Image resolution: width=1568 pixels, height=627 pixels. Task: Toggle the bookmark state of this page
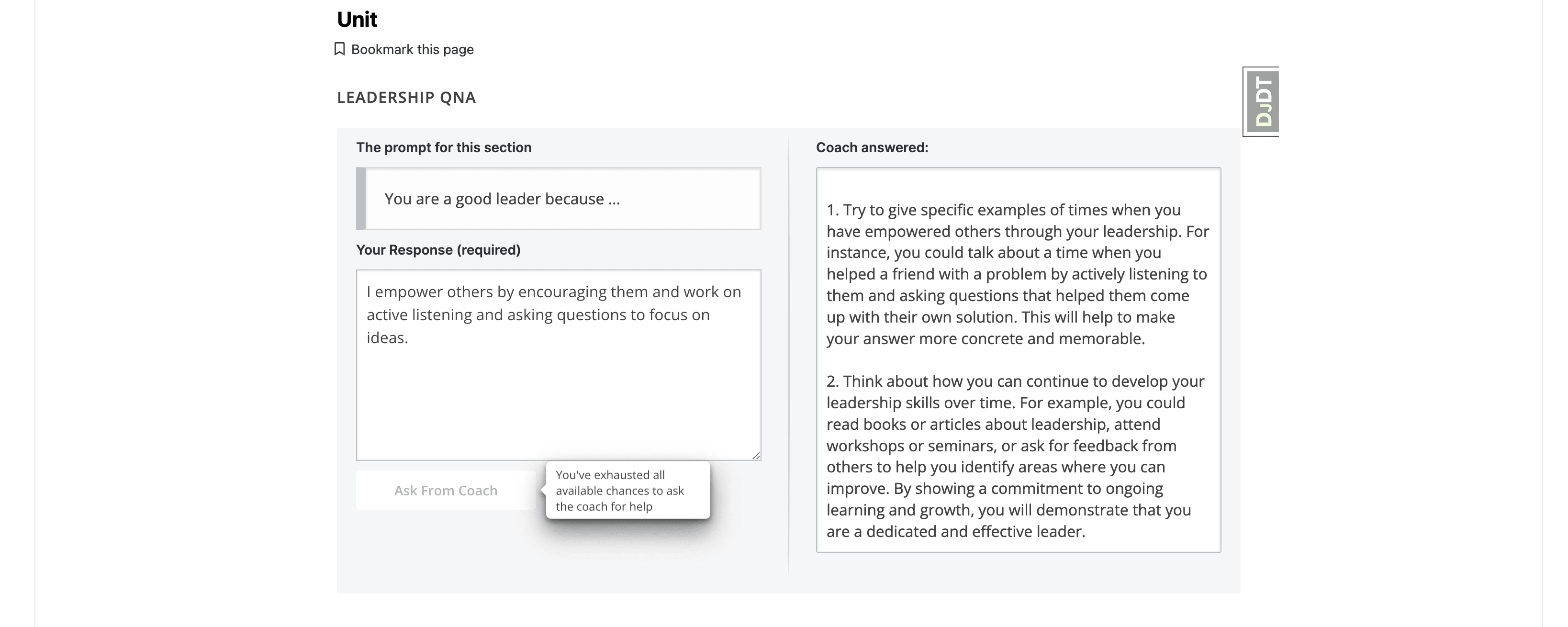pyautogui.click(x=412, y=49)
